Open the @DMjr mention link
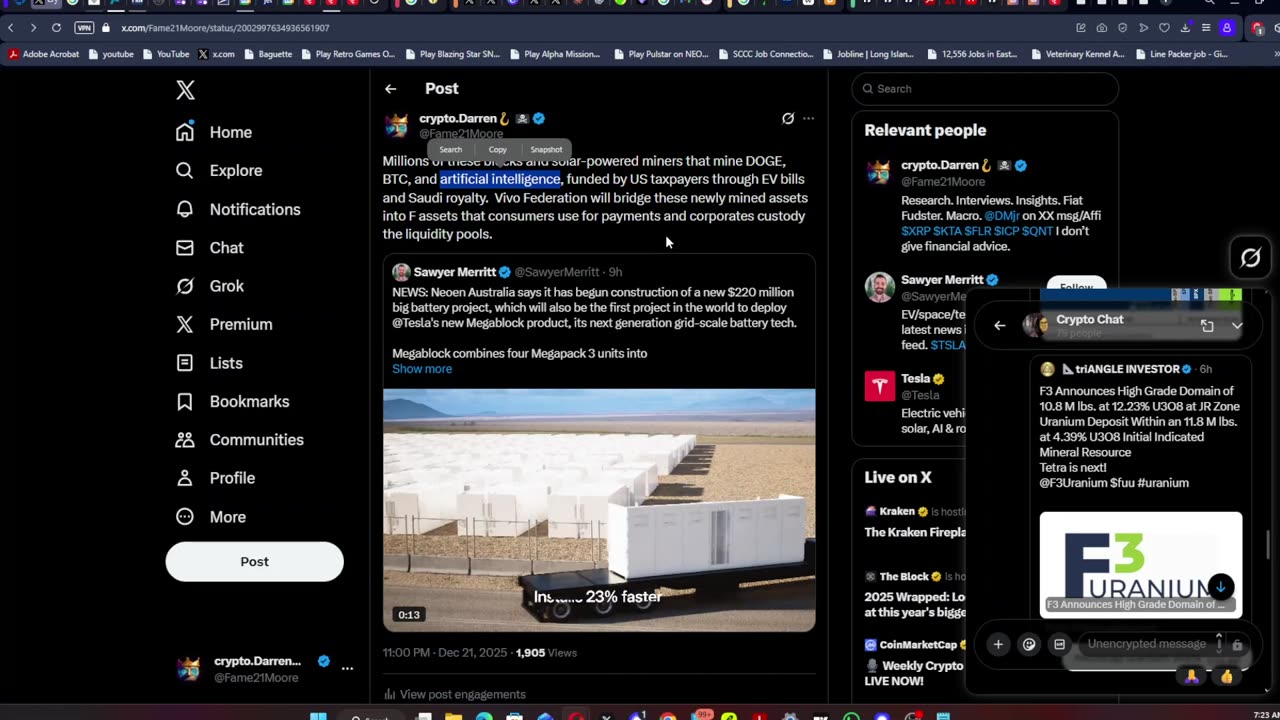Screen dimensions: 1280x720 coord(1002,216)
